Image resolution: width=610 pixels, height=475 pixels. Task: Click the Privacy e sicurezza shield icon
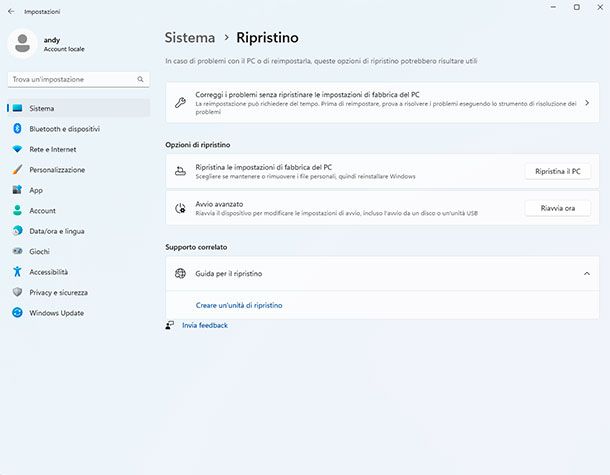coord(17,292)
